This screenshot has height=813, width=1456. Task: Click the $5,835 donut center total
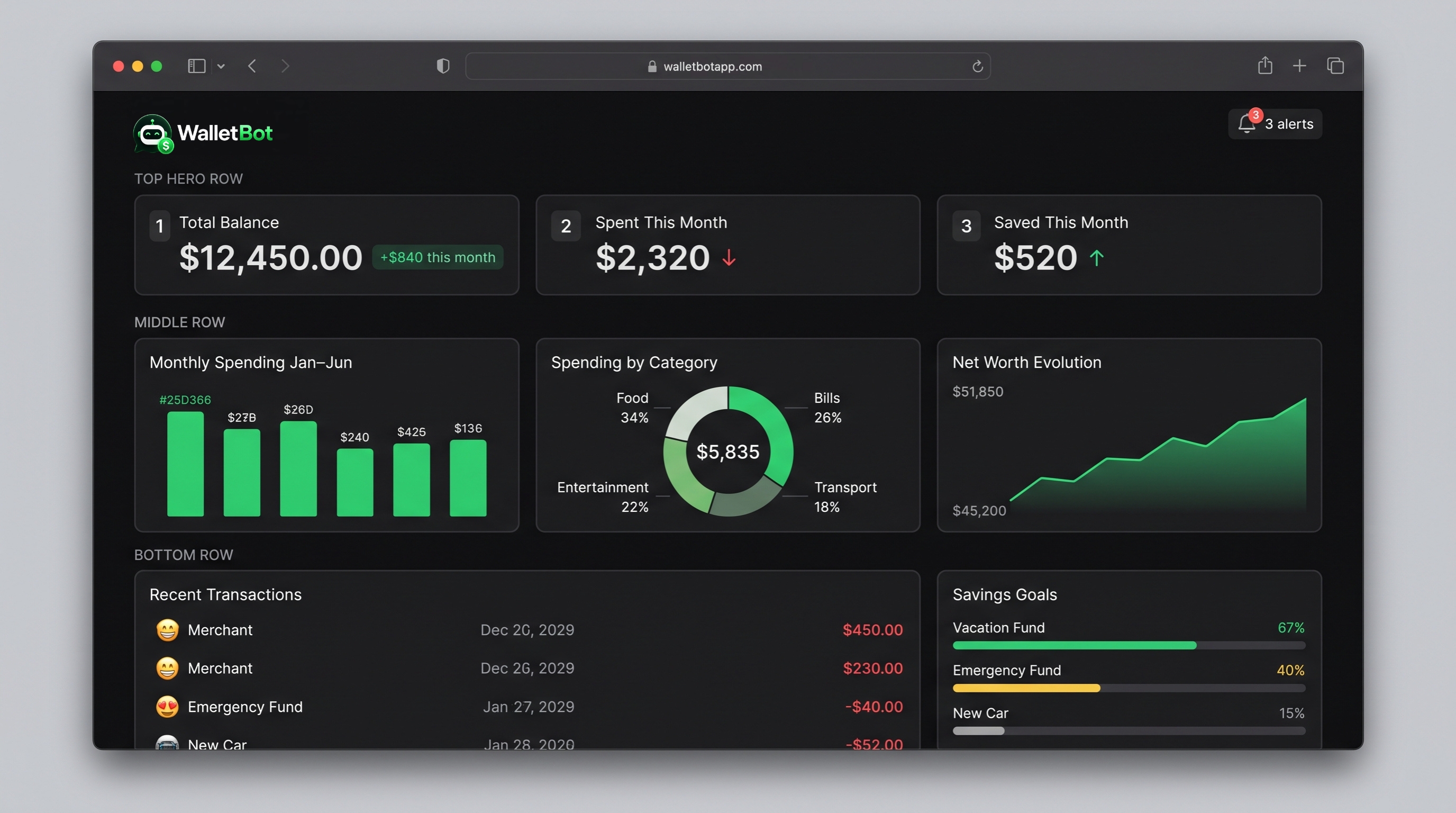tap(728, 451)
